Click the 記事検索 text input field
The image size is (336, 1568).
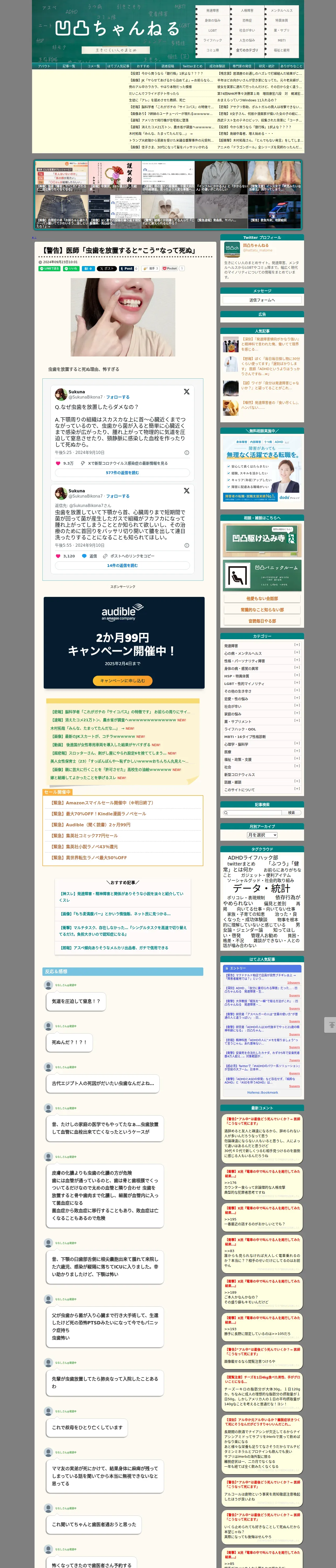click(253, 812)
